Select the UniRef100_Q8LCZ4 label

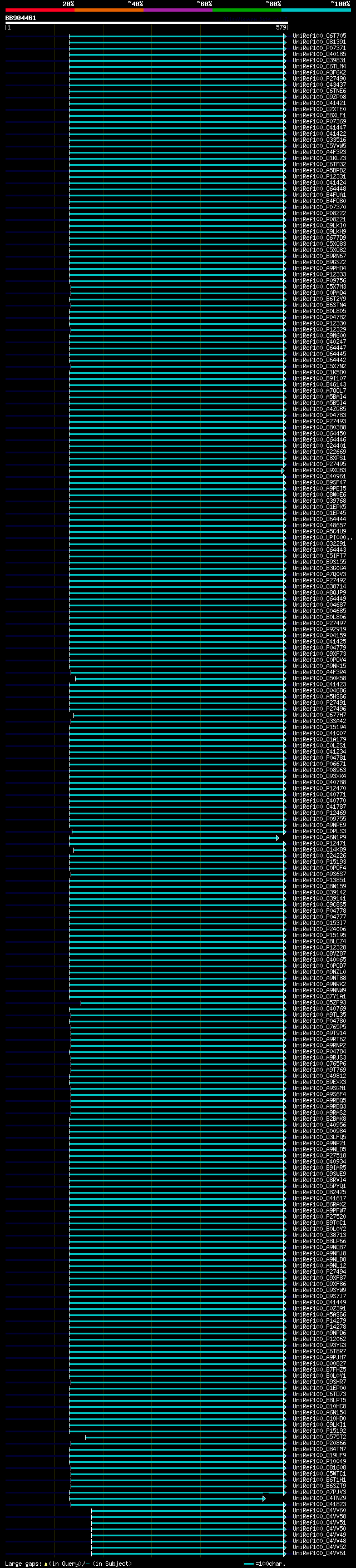(x=319, y=942)
